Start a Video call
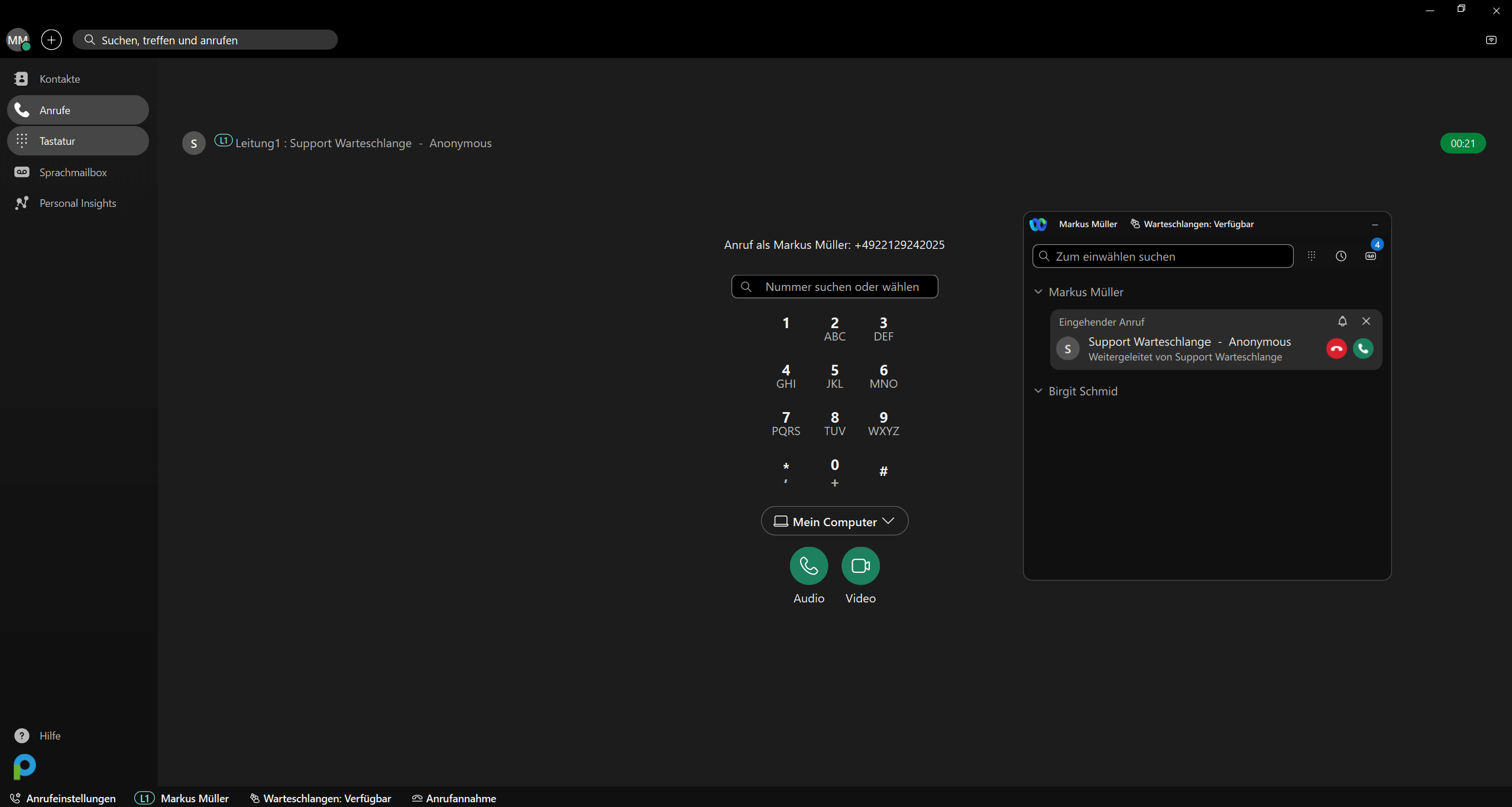 coord(860,566)
